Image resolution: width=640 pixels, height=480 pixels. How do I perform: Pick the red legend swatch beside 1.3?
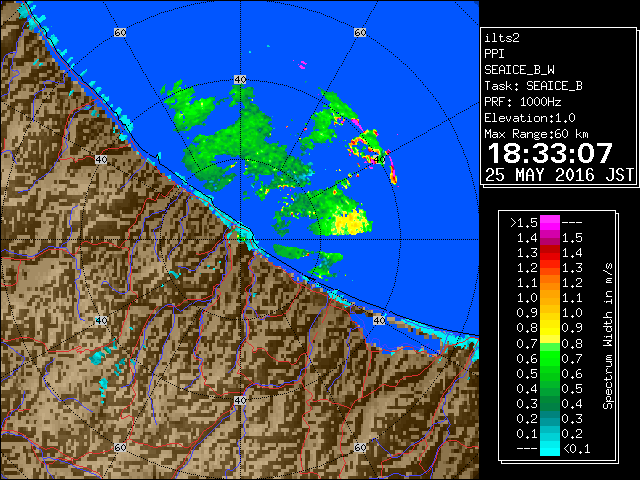click(550, 253)
